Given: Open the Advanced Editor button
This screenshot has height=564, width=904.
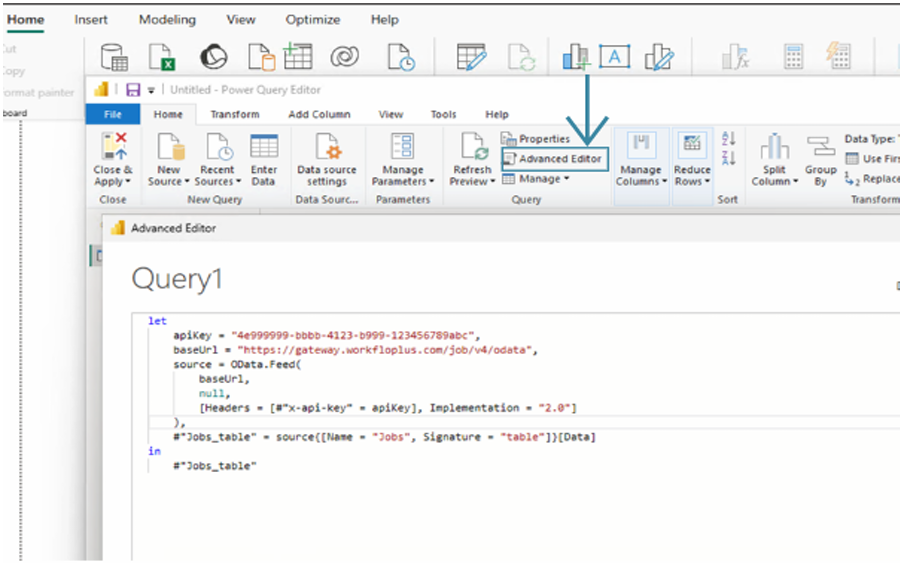Looking at the screenshot, I should (555, 159).
